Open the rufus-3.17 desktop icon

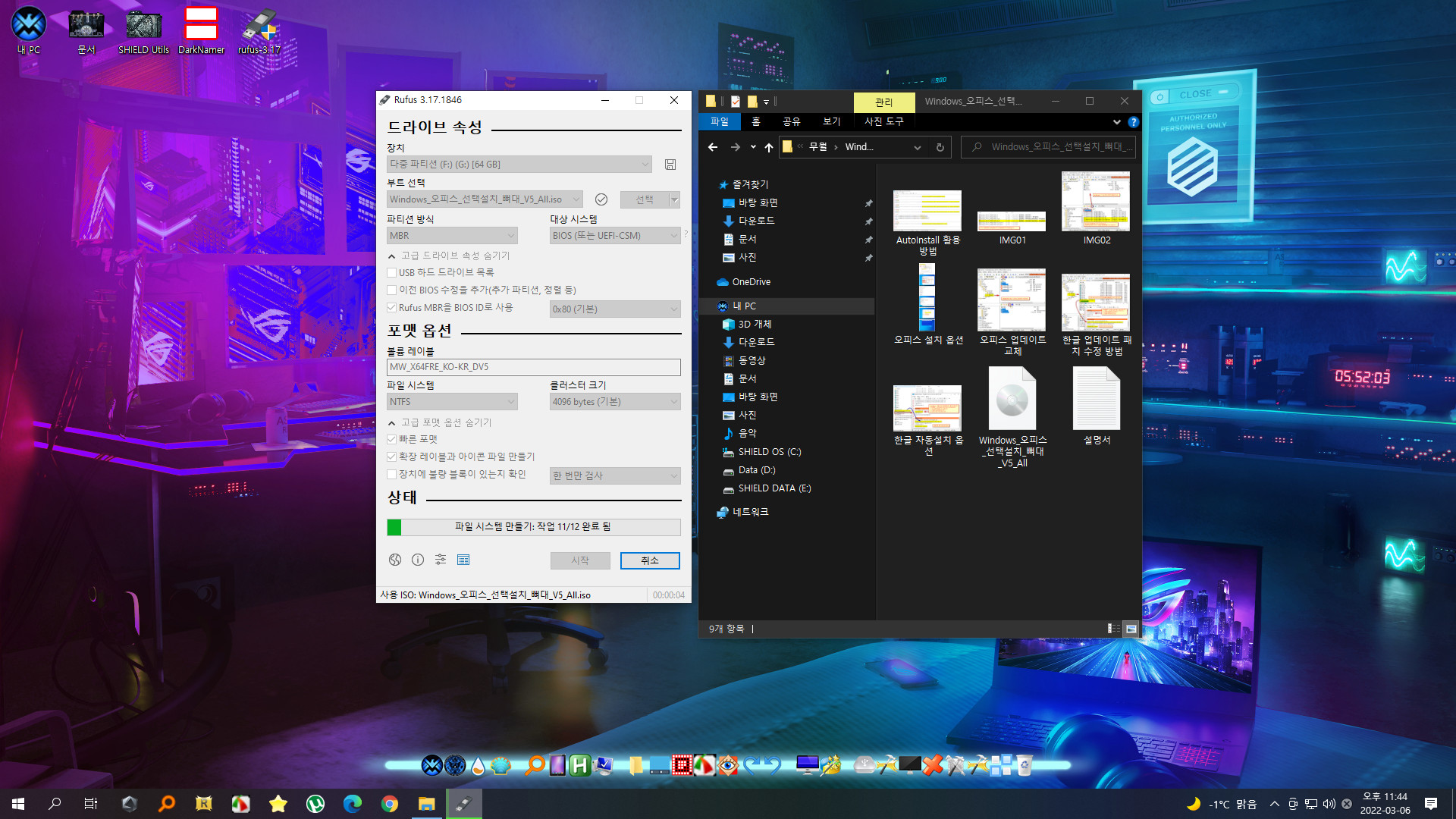259,30
